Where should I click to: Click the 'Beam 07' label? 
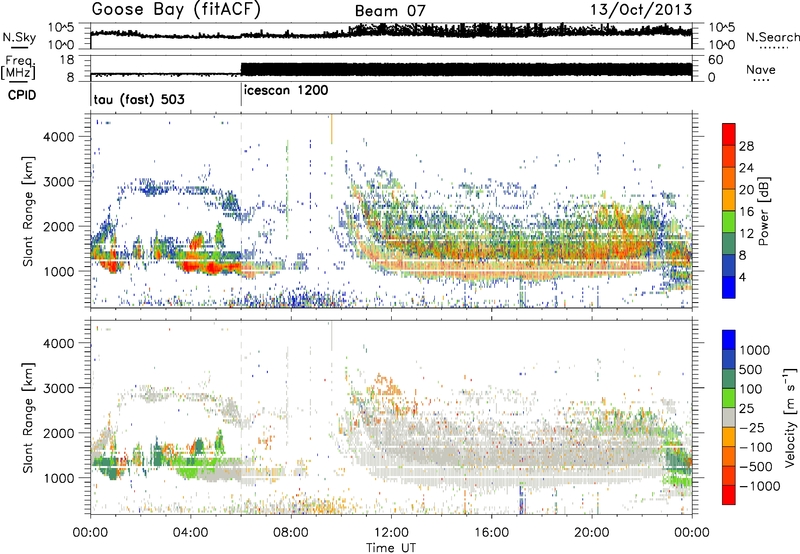coord(390,11)
